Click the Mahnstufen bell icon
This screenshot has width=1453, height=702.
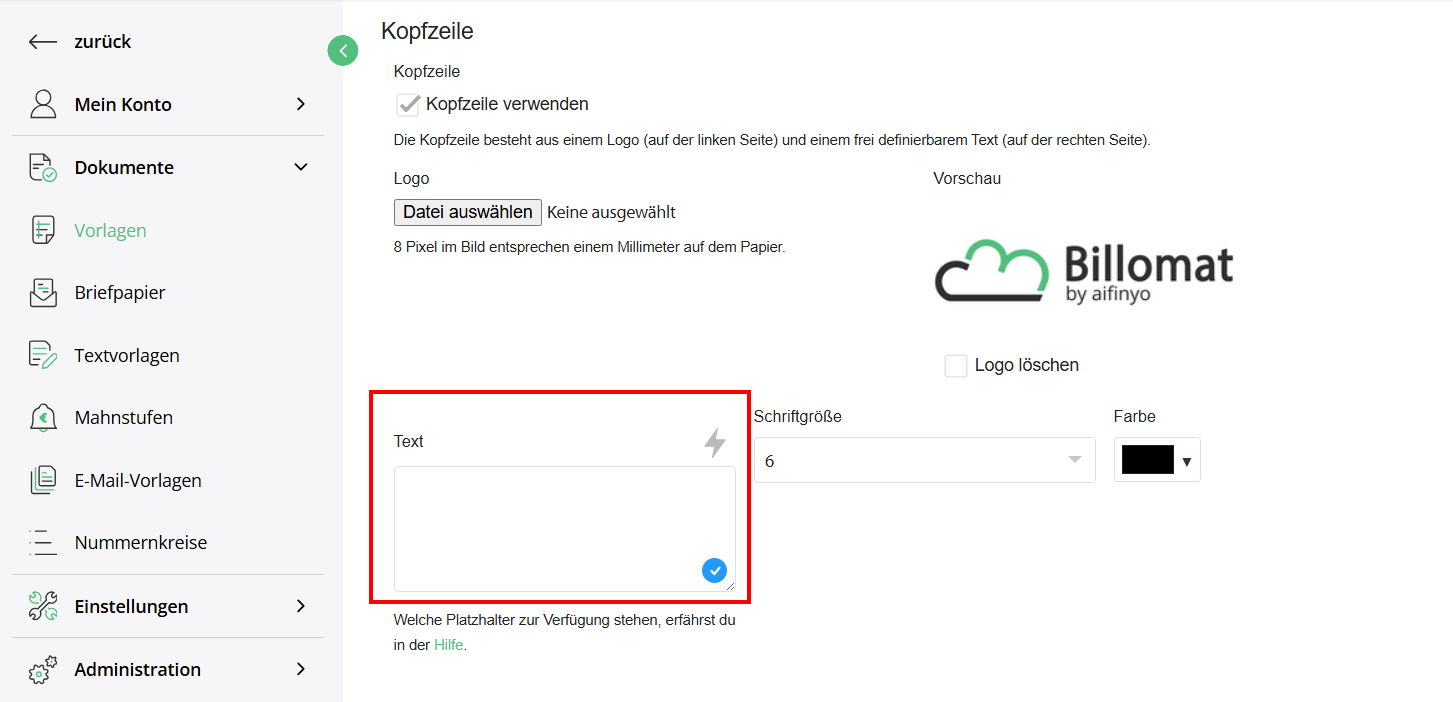click(43, 418)
